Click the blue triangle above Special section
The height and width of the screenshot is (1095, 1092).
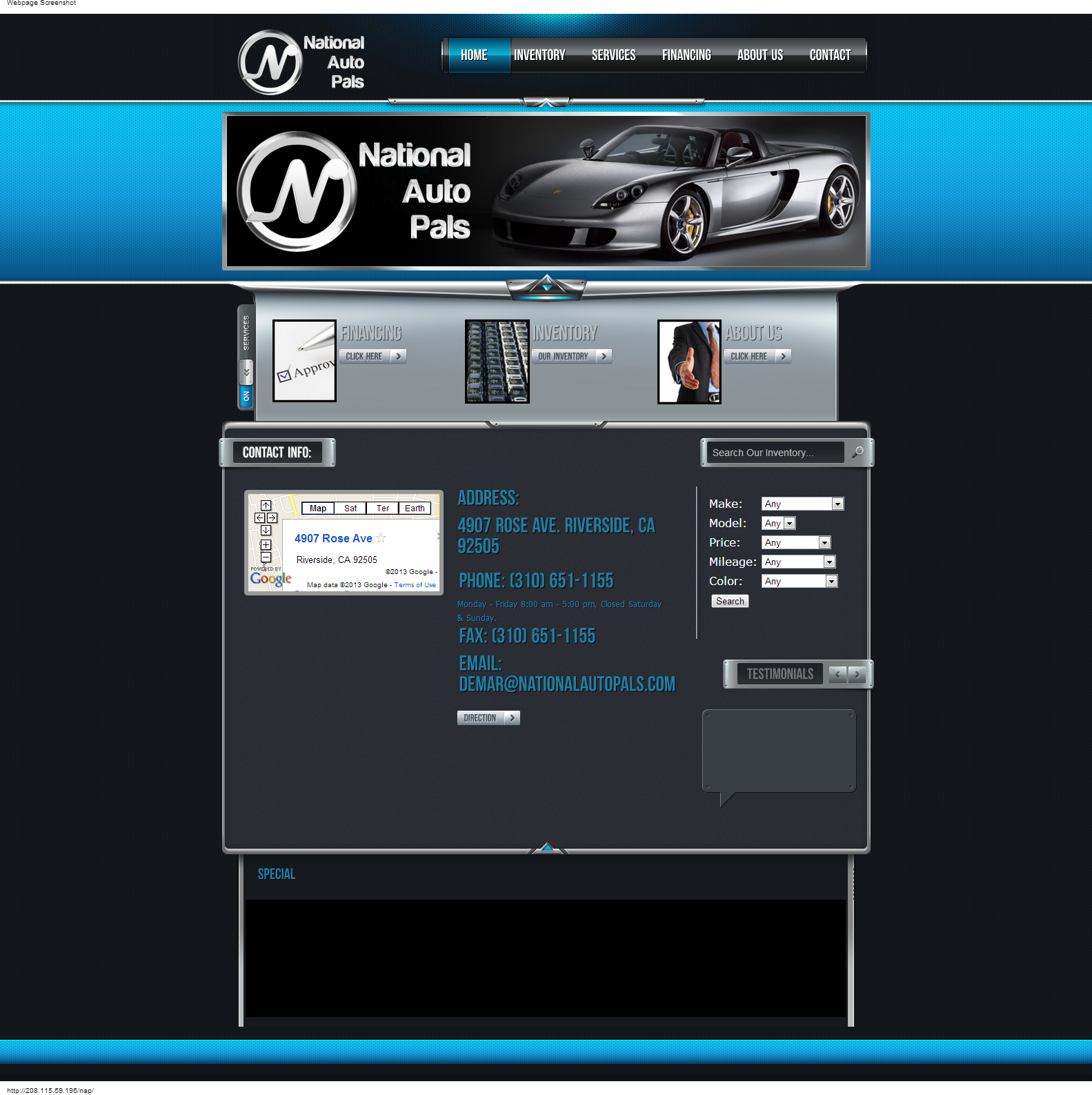click(547, 847)
